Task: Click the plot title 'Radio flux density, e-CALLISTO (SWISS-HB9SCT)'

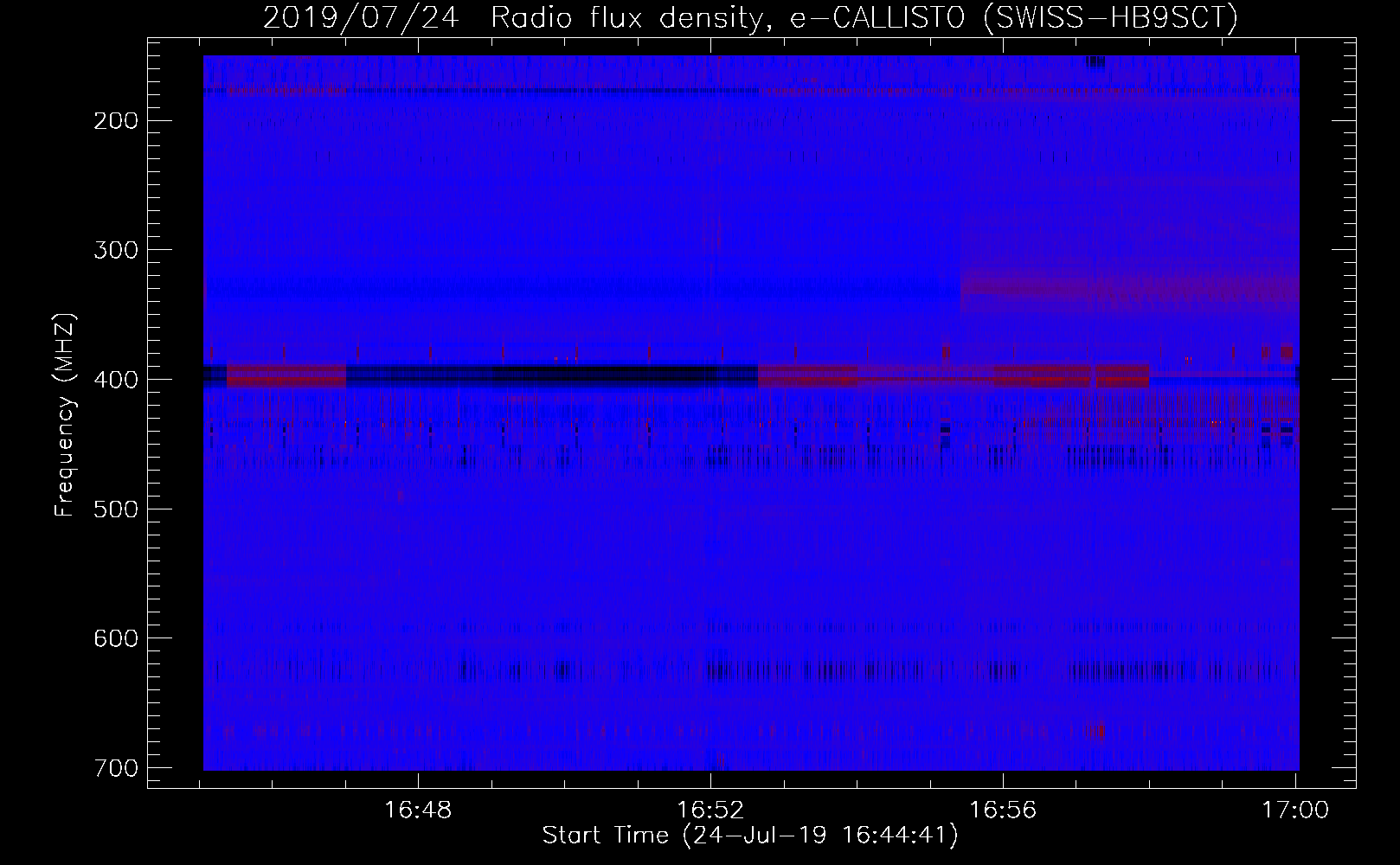Action: coord(864,18)
